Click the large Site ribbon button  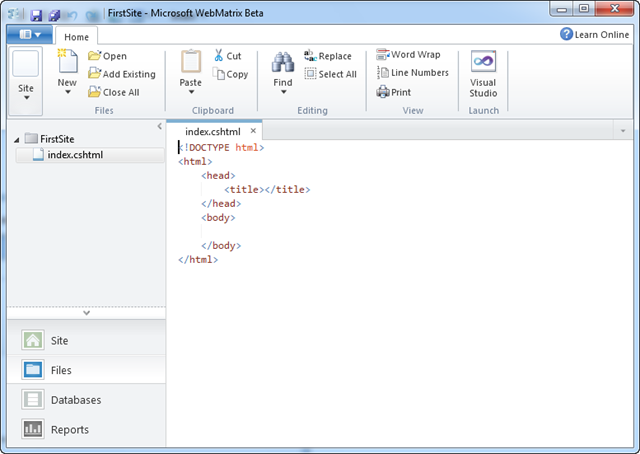tap(25, 80)
